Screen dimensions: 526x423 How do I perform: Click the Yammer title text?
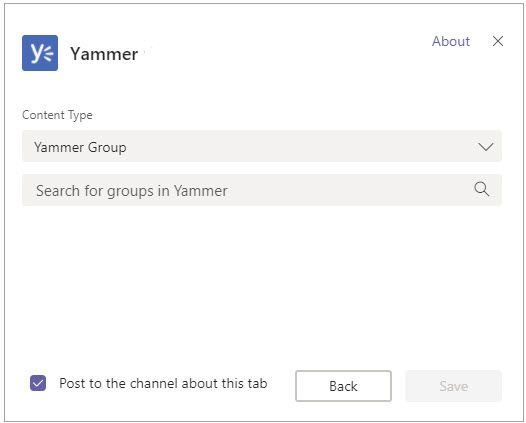[104, 54]
